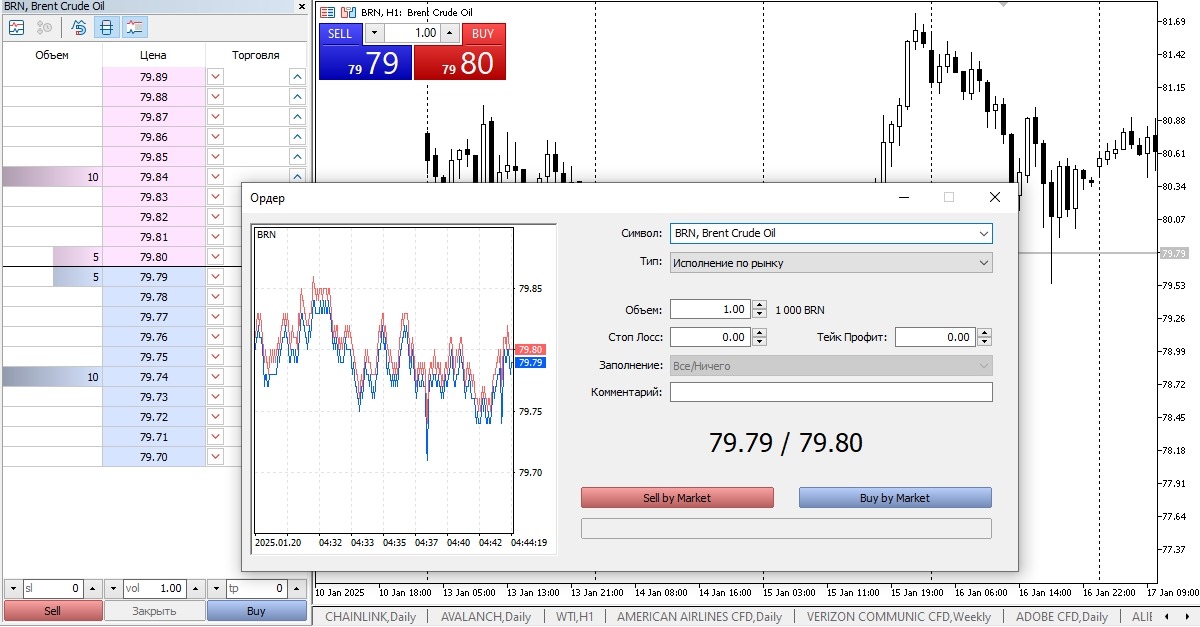
Task: Increase the vol value in the DOM panel
Action: tap(194, 589)
